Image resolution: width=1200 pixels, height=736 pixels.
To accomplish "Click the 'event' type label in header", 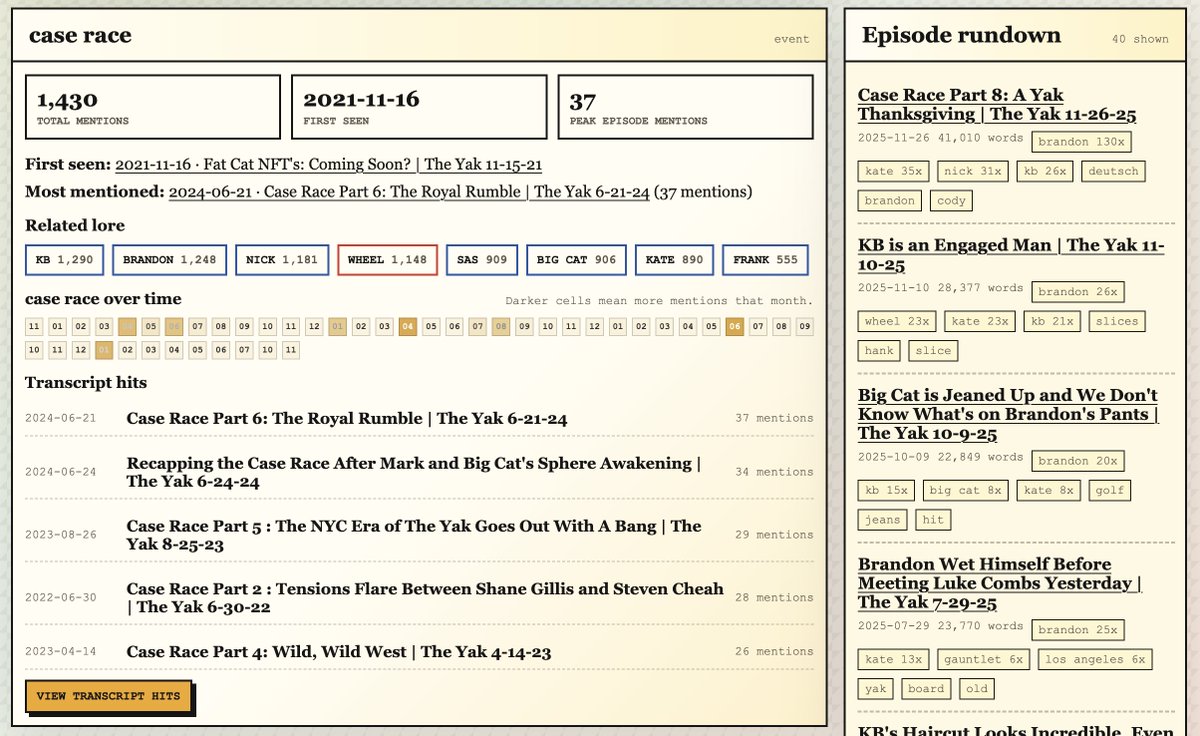I will click(792, 39).
